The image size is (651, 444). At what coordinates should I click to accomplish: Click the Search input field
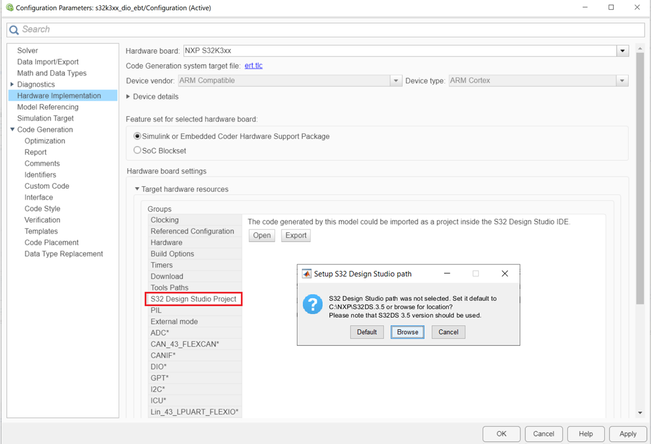click(326, 29)
